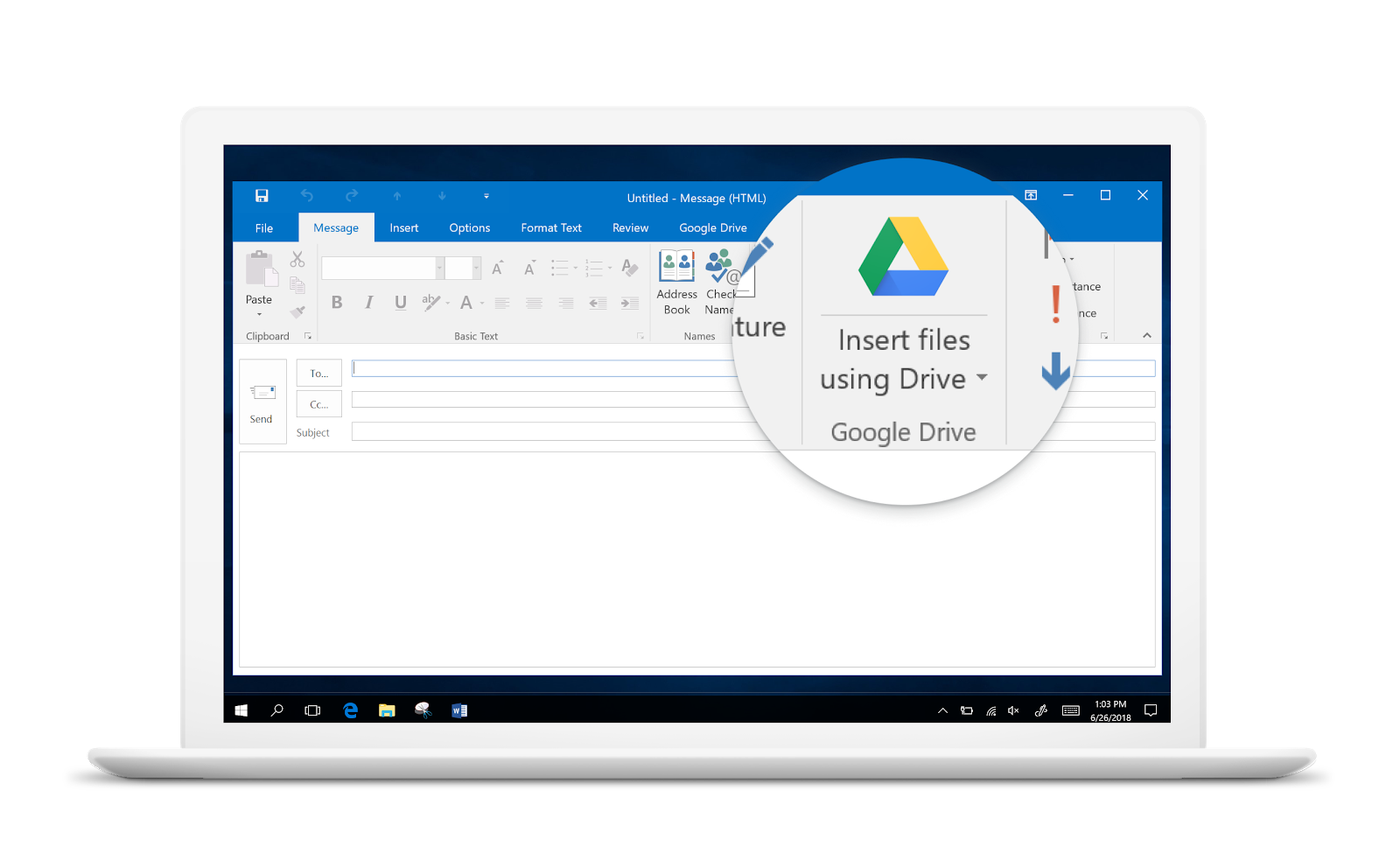
Task: Click the To... button
Action: pyautogui.click(x=319, y=374)
